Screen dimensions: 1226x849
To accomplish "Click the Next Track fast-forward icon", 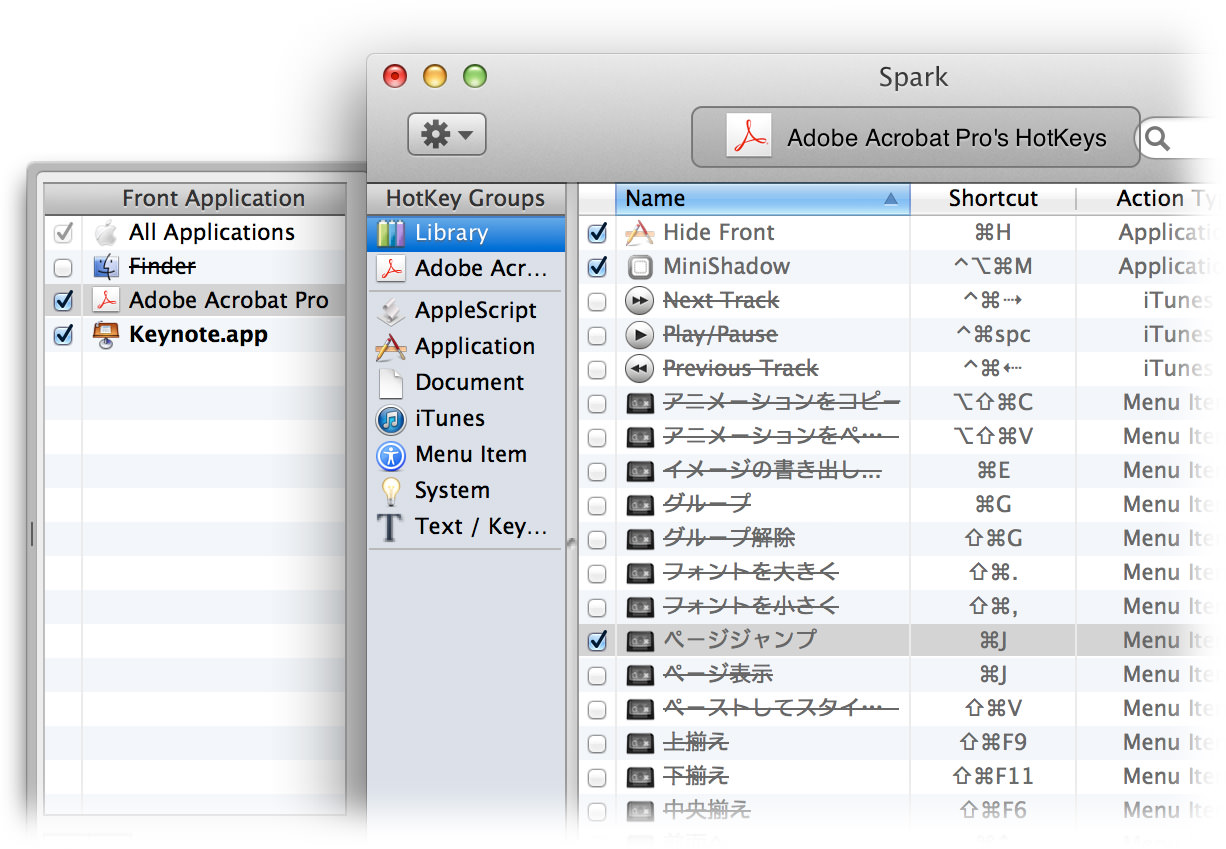I will pyautogui.click(x=639, y=301).
